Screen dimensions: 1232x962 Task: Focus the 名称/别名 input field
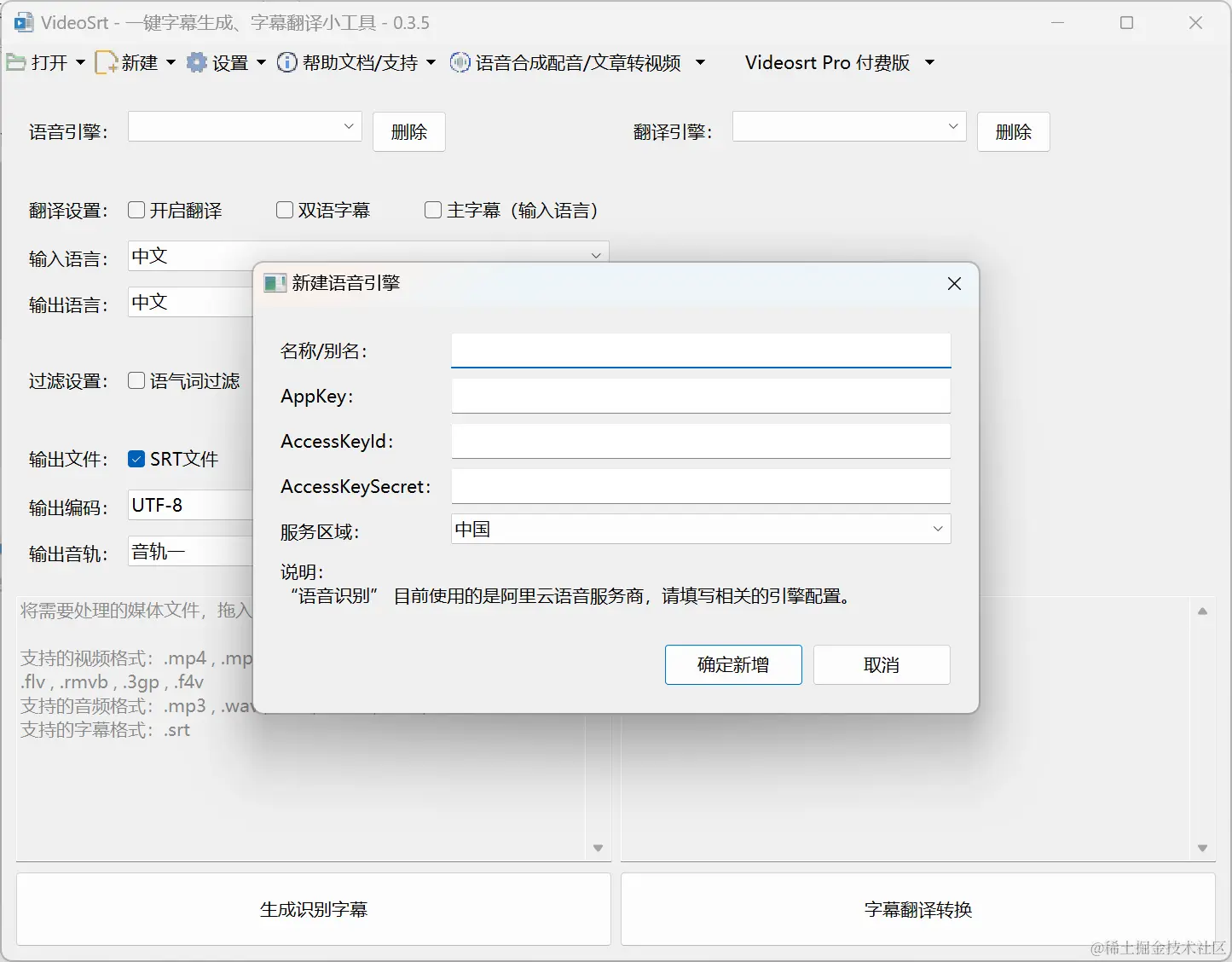pos(701,351)
